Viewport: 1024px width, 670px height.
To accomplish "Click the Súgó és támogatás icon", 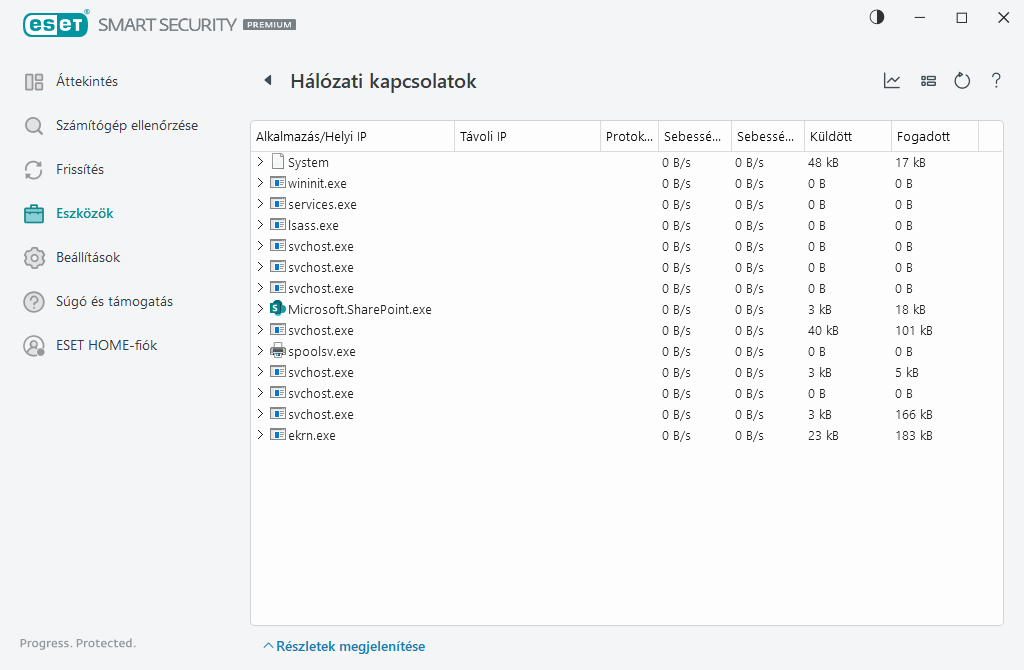I will tap(32, 301).
